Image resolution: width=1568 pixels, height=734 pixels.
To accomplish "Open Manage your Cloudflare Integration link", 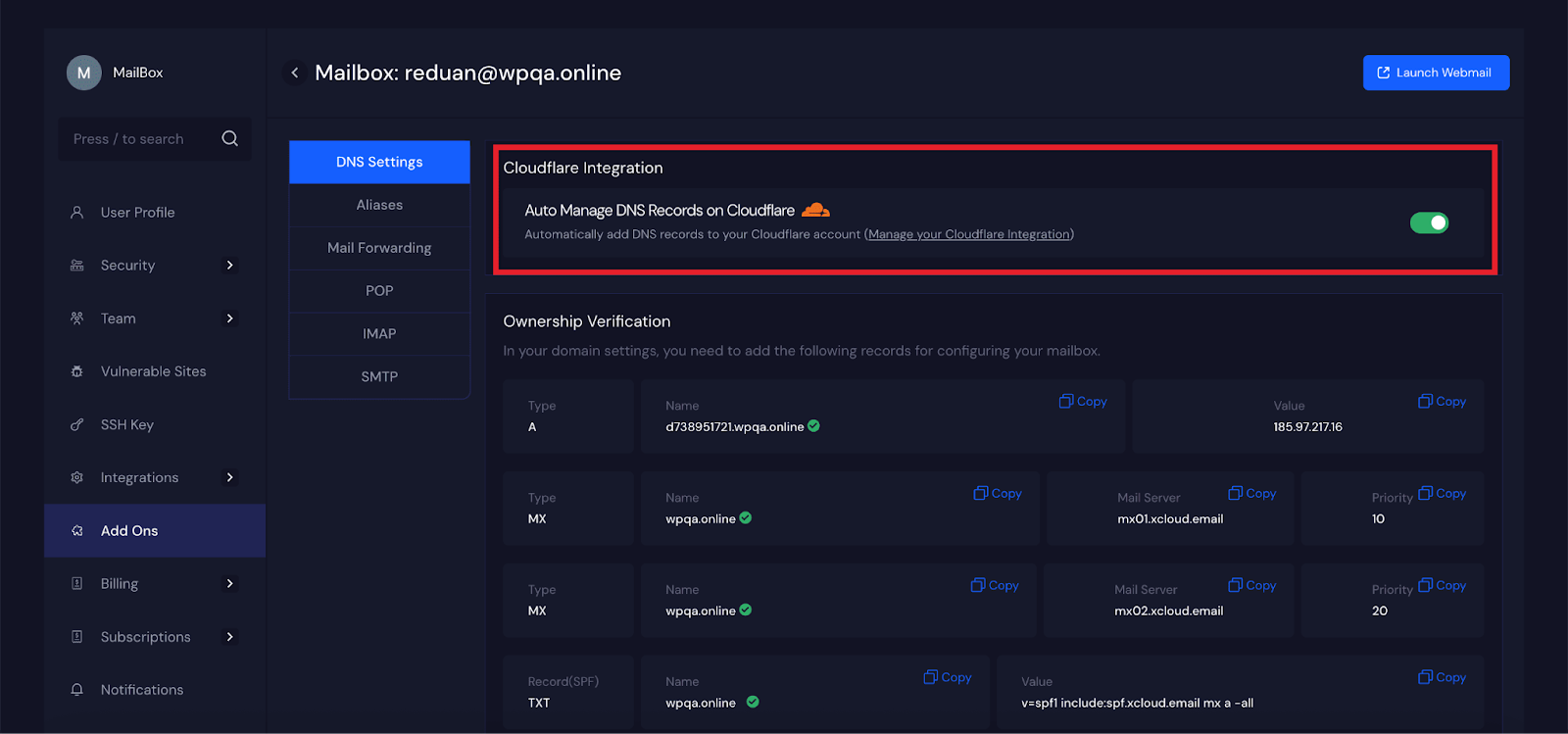I will [x=968, y=235].
